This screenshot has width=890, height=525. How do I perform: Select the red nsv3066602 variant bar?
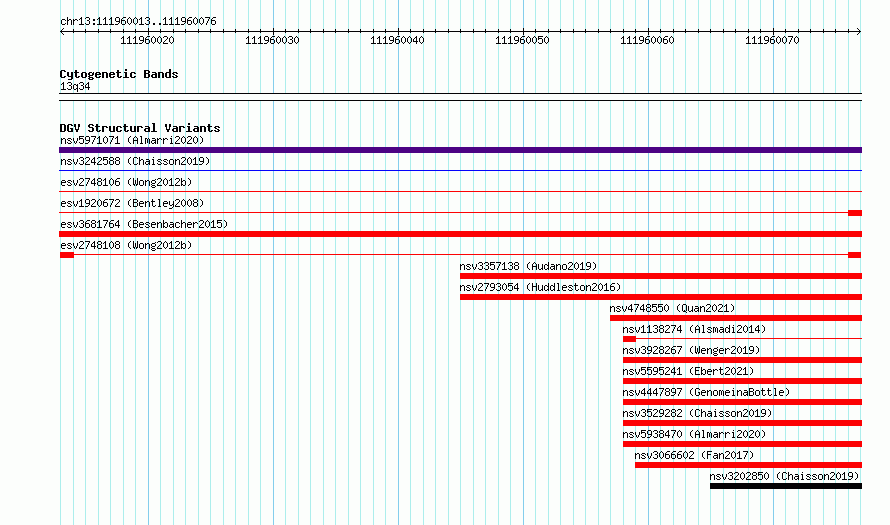(x=748, y=465)
